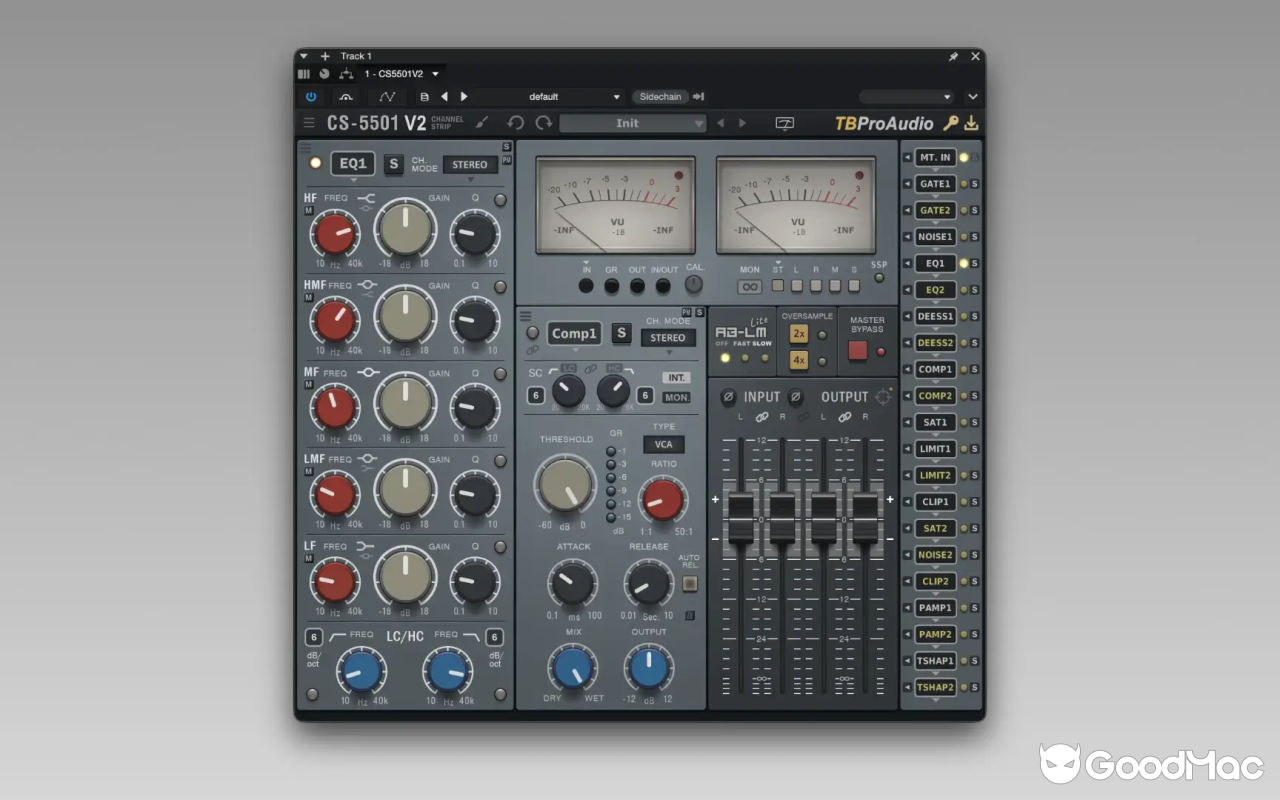Invert the OUTPUT phase button
The height and width of the screenshot is (800, 1280).
(x=796, y=397)
